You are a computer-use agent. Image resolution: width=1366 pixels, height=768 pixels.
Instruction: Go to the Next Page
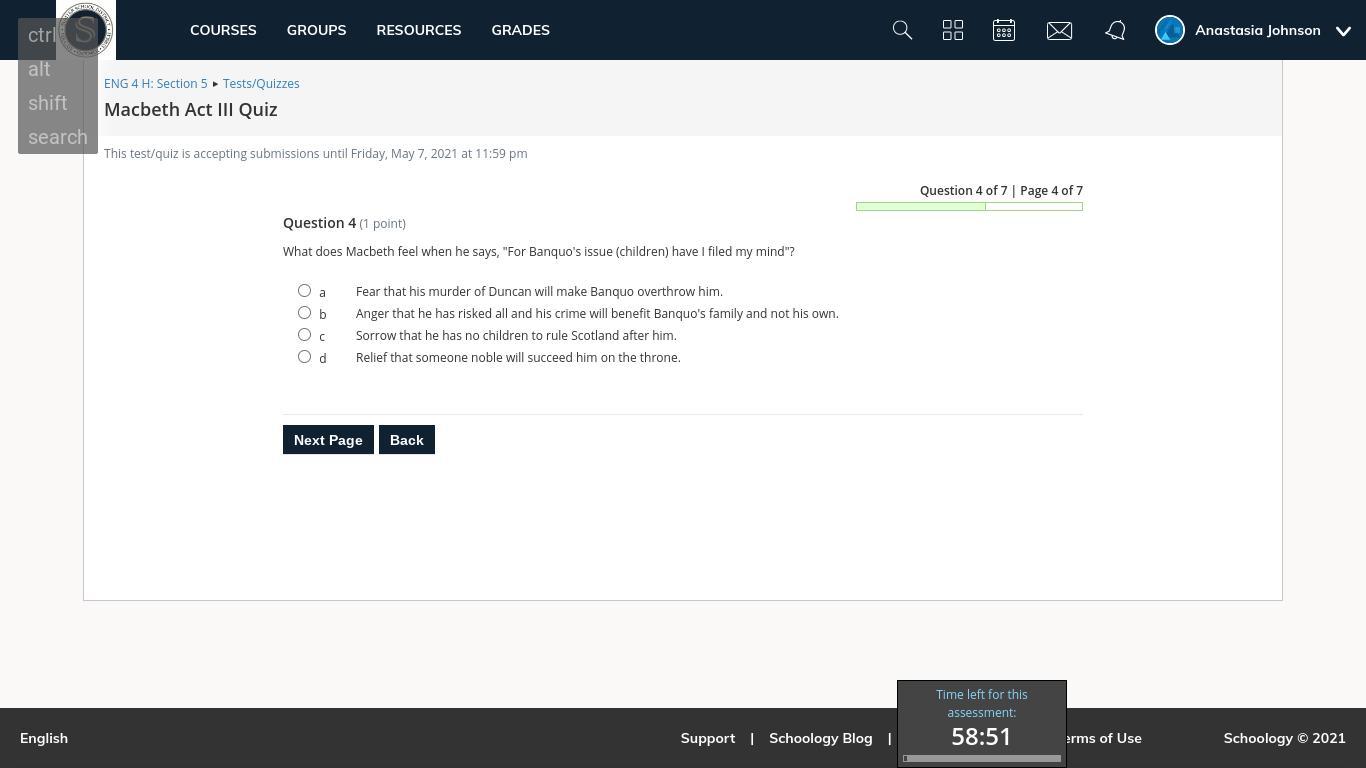[328, 440]
